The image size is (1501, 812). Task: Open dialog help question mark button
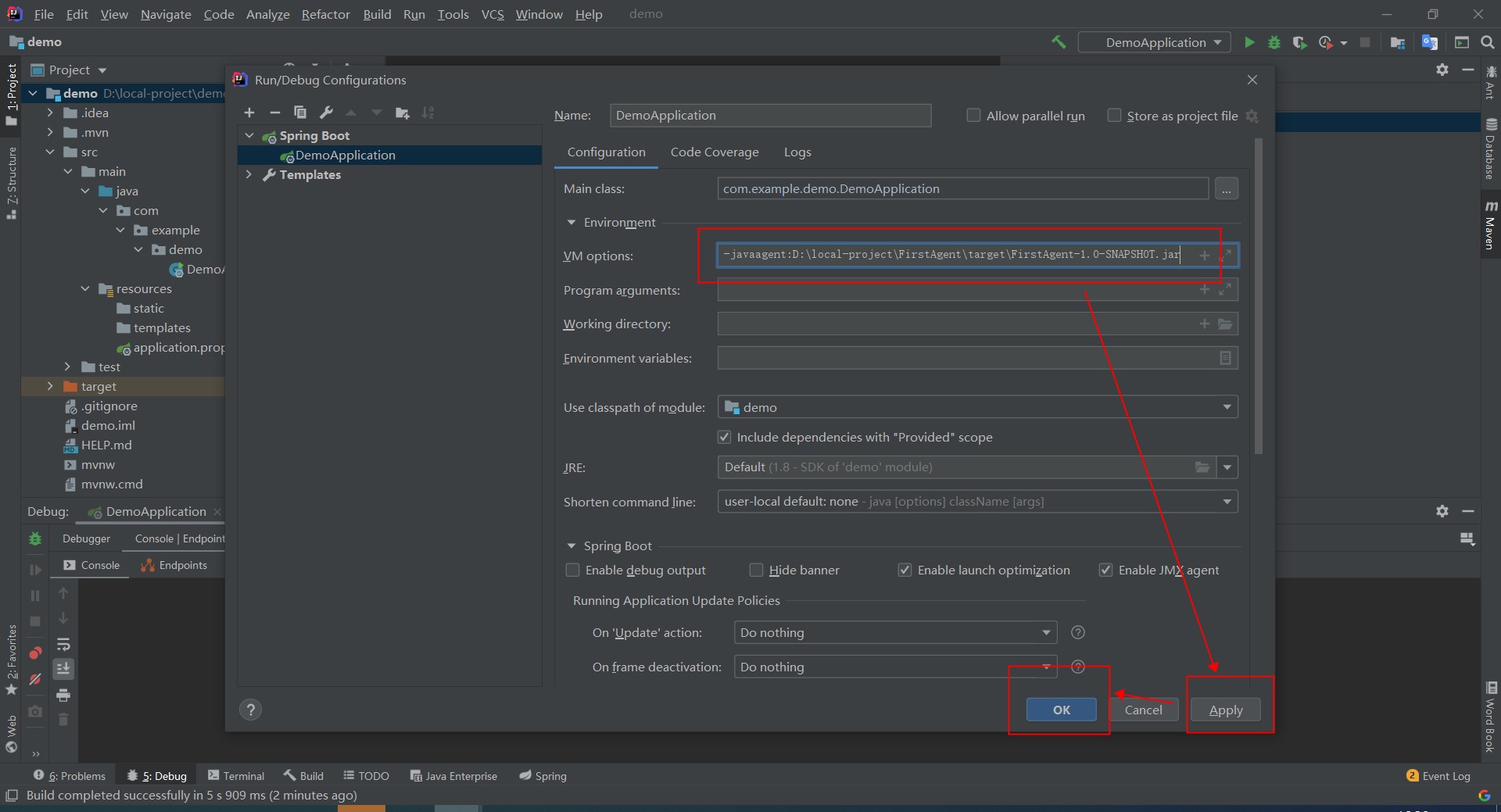click(x=250, y=710)
